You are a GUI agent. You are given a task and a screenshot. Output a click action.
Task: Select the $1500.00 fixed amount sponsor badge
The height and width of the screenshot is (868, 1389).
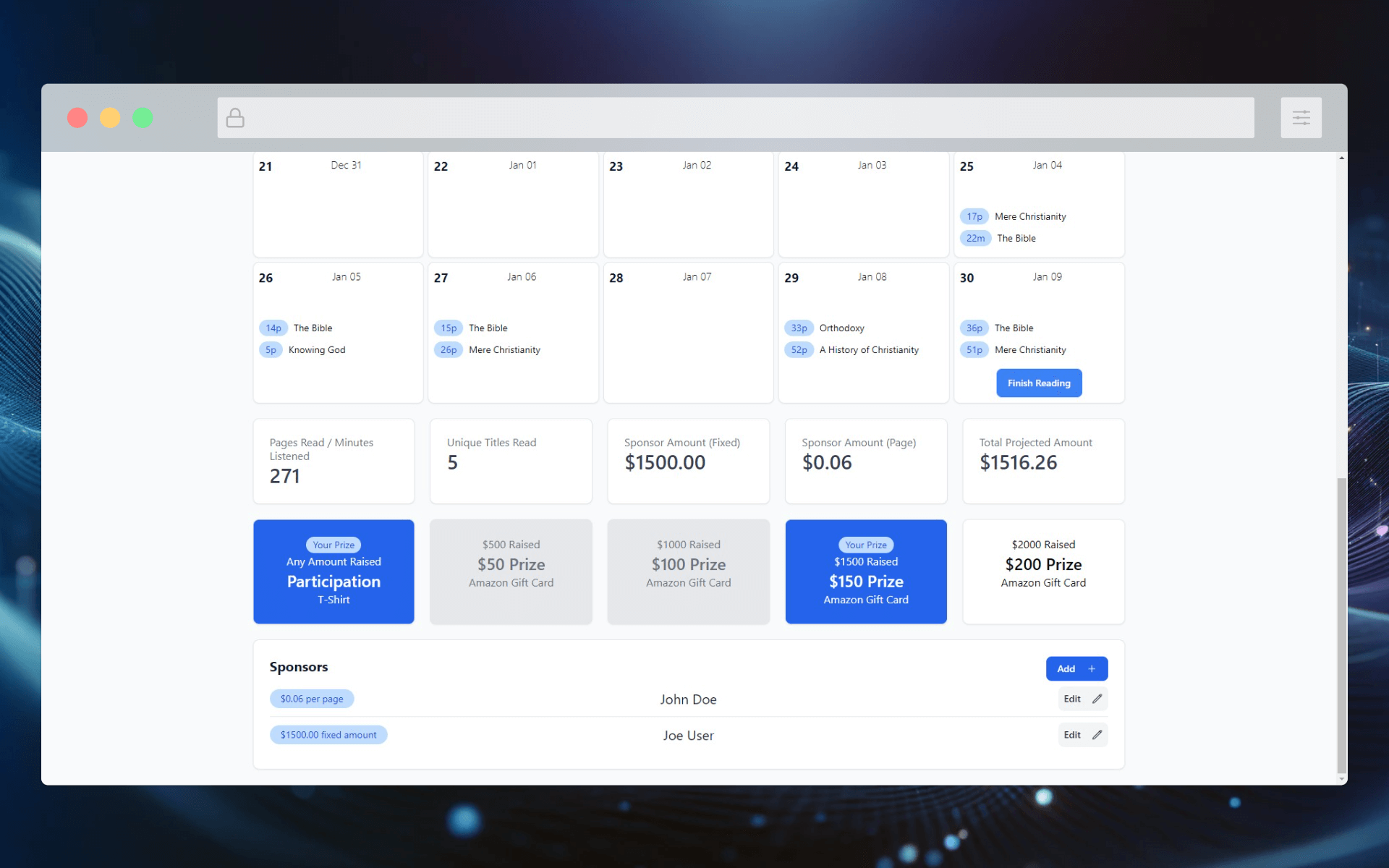(x=328, y=734)
